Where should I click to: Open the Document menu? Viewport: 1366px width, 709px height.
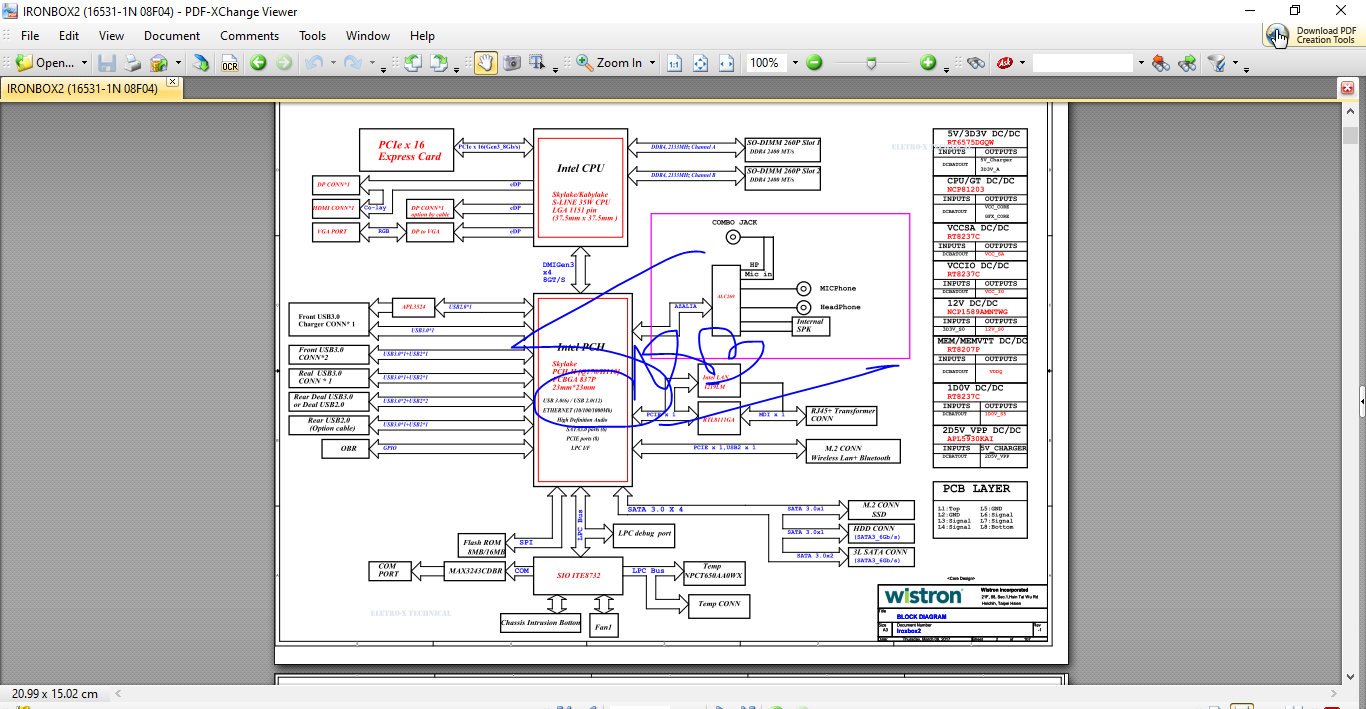(x=172, y=36)
